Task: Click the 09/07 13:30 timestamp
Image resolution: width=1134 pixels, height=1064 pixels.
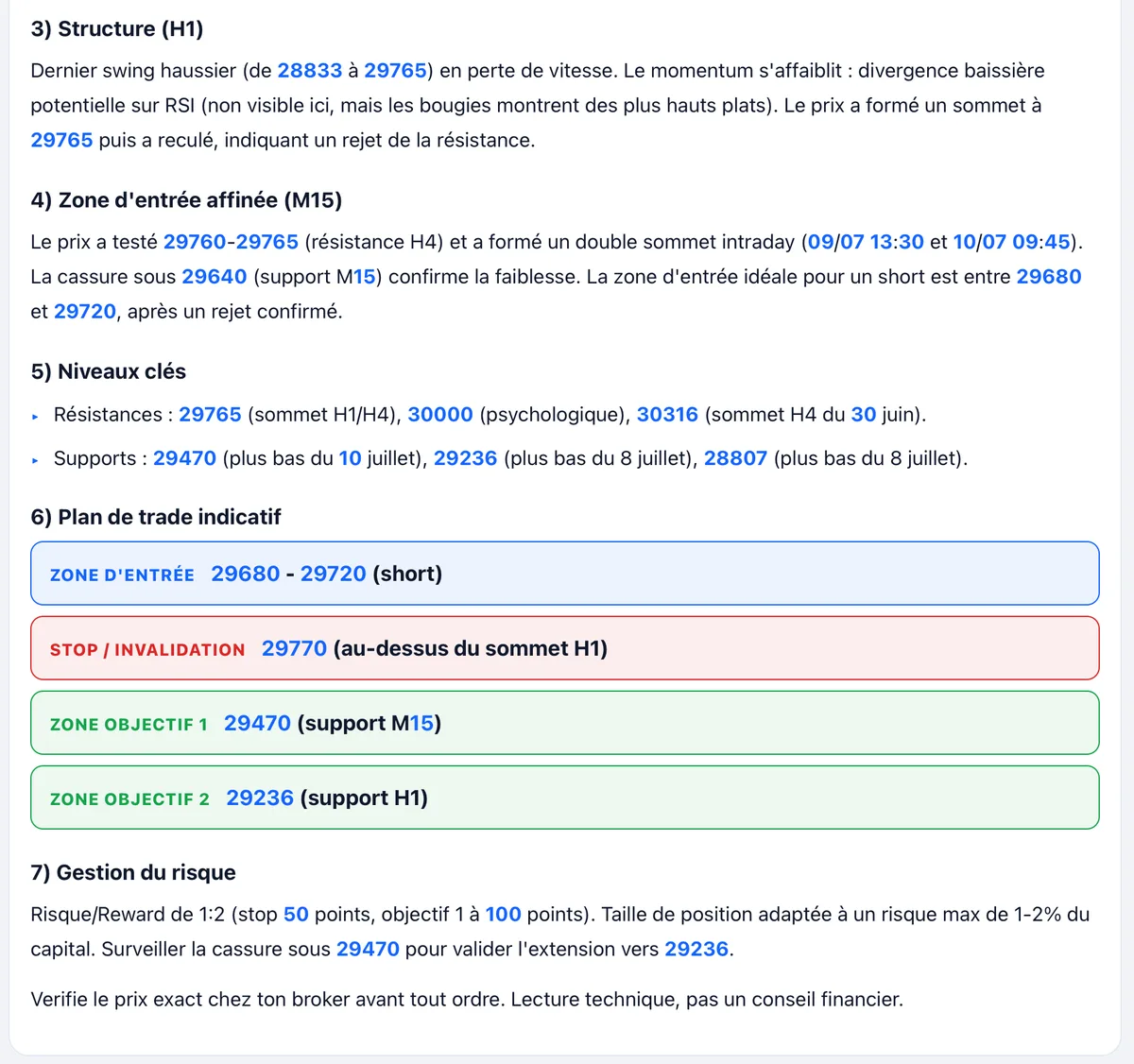Action: click(x=866, y=242)
